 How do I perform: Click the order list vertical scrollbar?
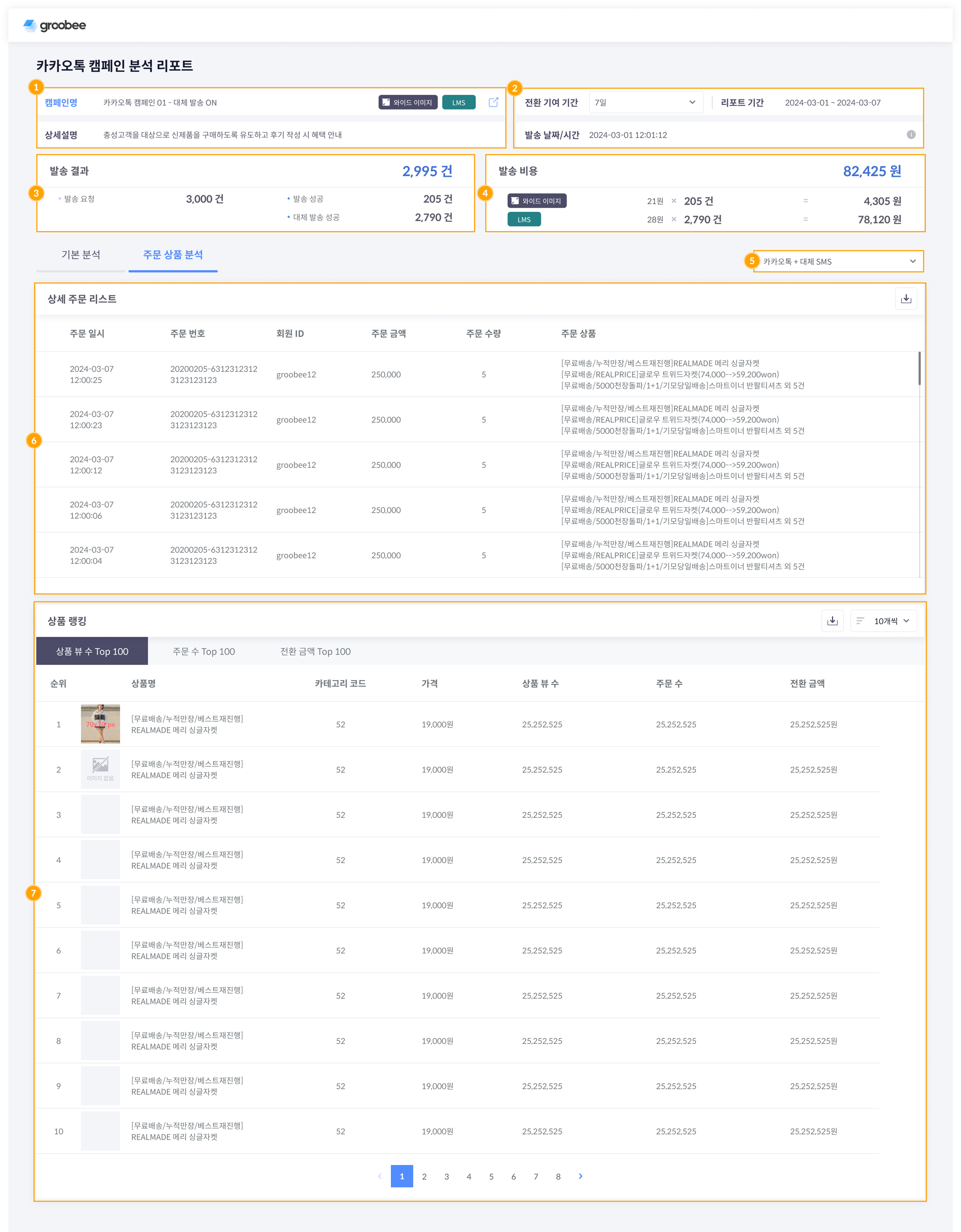click(919, 368)
